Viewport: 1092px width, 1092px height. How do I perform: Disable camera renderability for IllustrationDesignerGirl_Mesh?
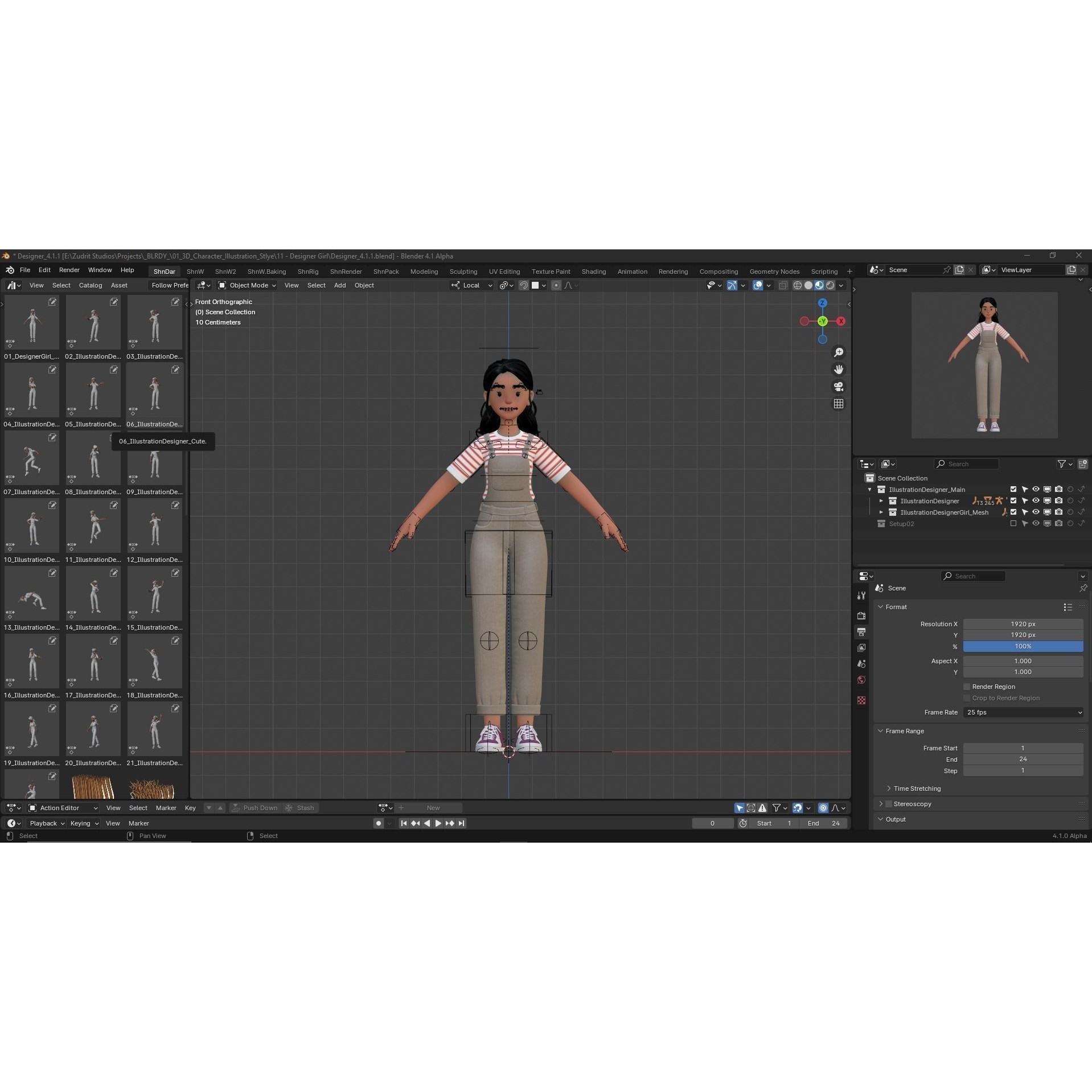pyautogui.click(x=1058, y=512)
